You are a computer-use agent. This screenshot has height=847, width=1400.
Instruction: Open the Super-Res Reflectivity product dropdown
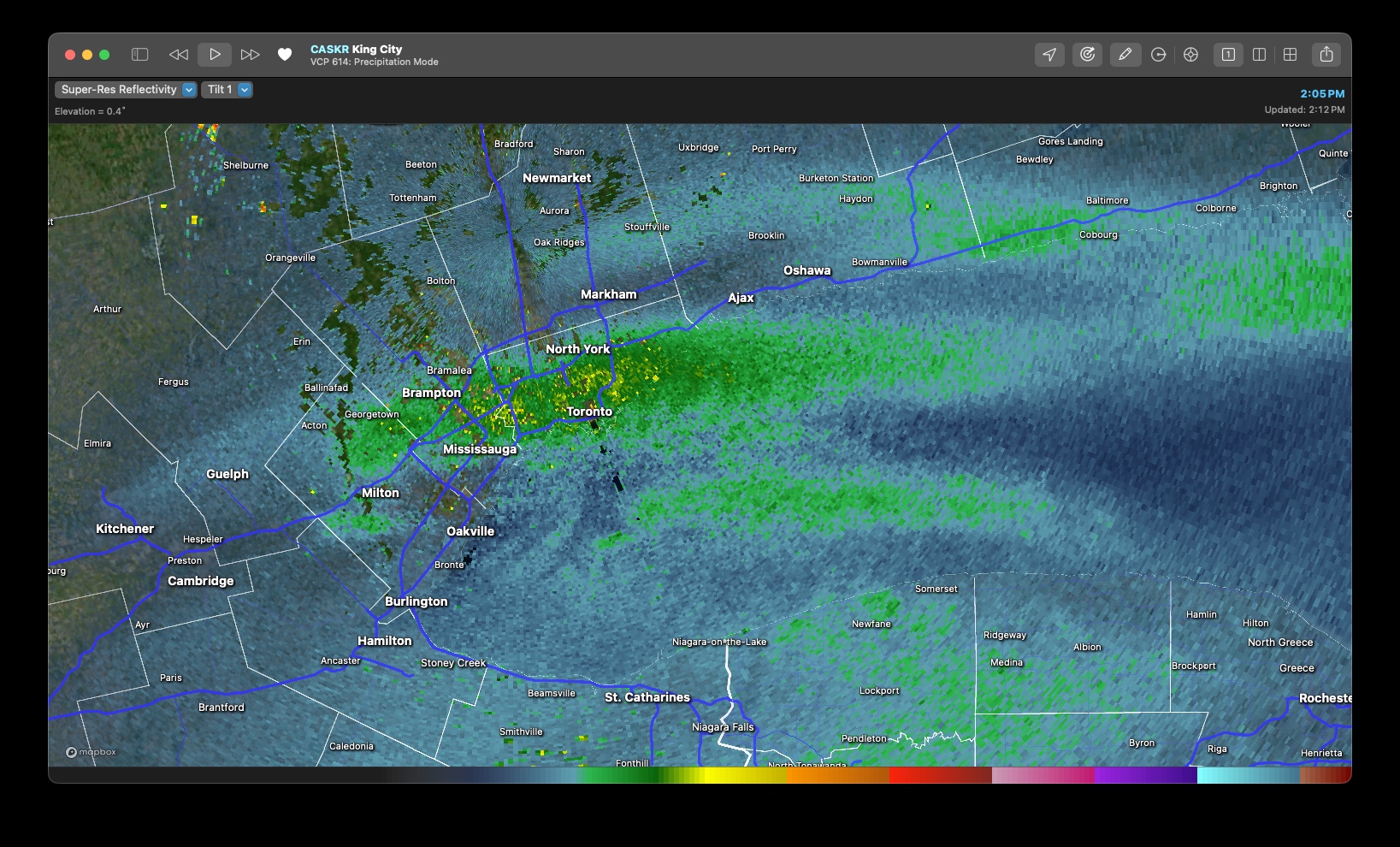(x=127, y=90)
